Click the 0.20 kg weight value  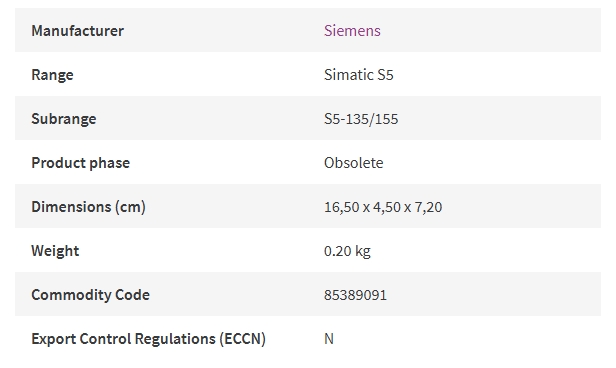(347, 251)
